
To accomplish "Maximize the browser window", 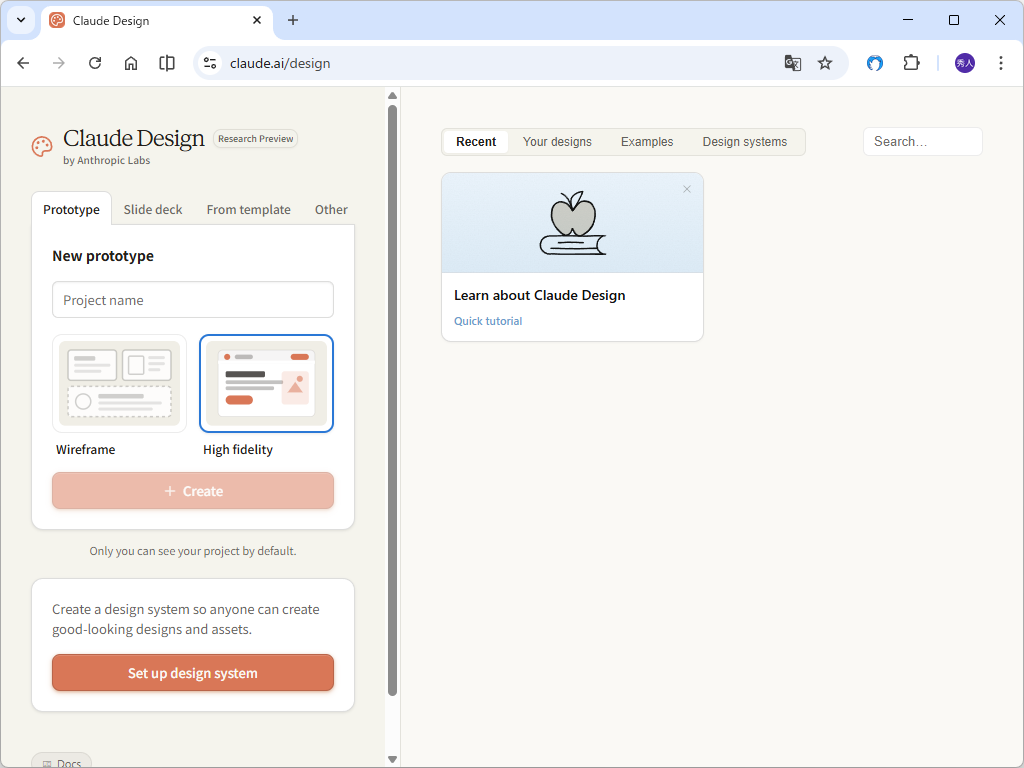I will pos(954,20).
